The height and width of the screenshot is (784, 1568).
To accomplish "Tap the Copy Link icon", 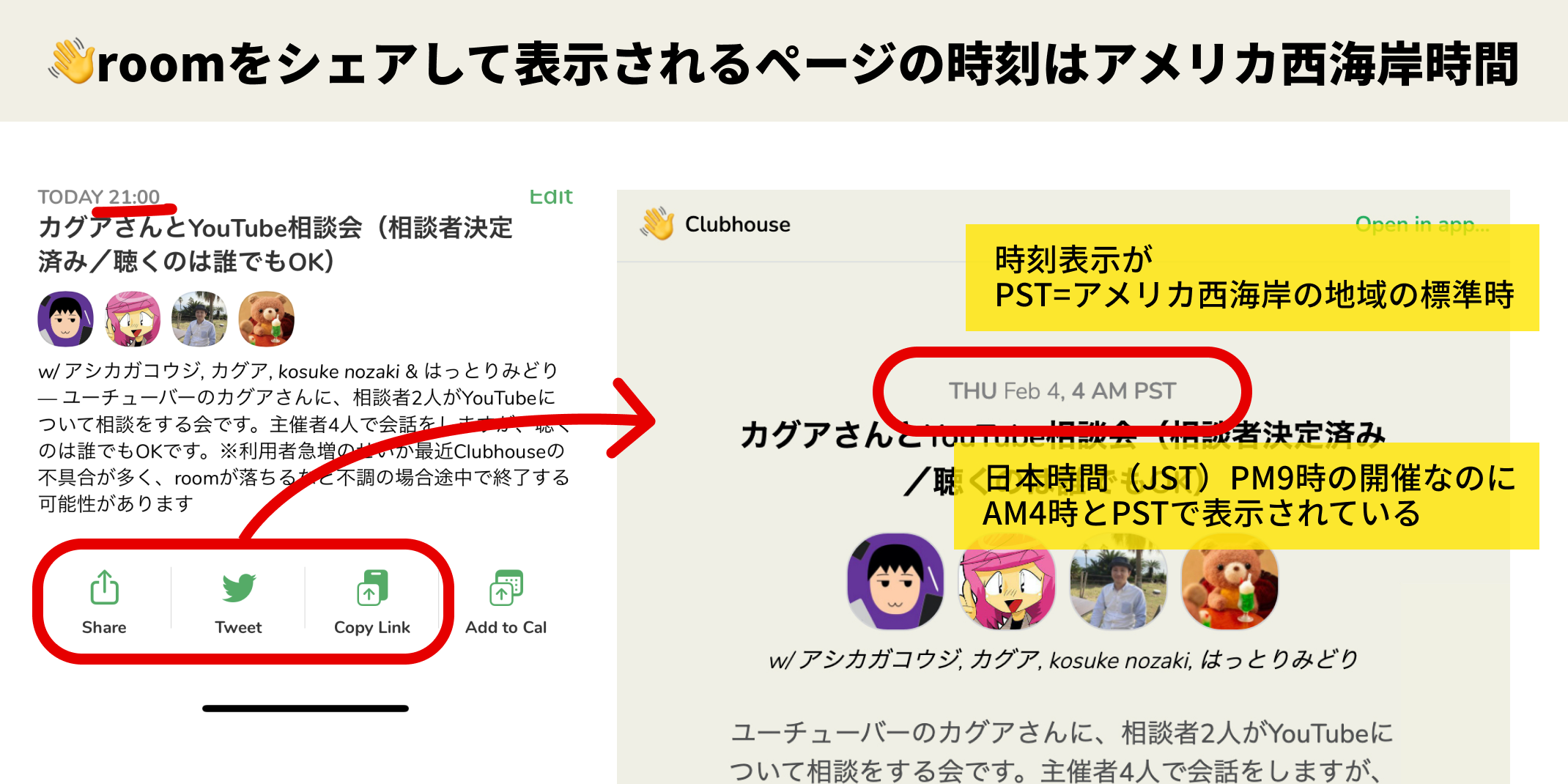I will (372, 588).
